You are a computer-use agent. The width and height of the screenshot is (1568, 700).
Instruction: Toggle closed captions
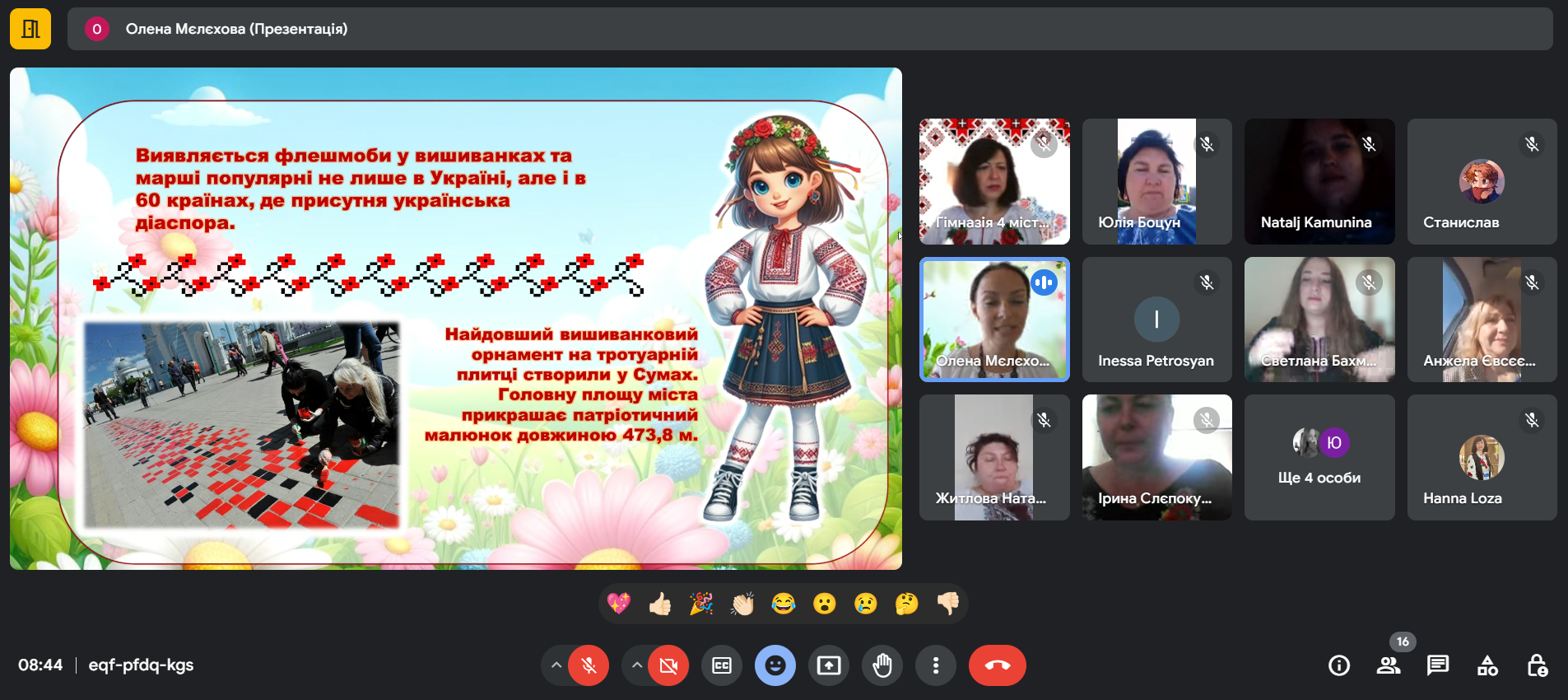coord(722,665)
